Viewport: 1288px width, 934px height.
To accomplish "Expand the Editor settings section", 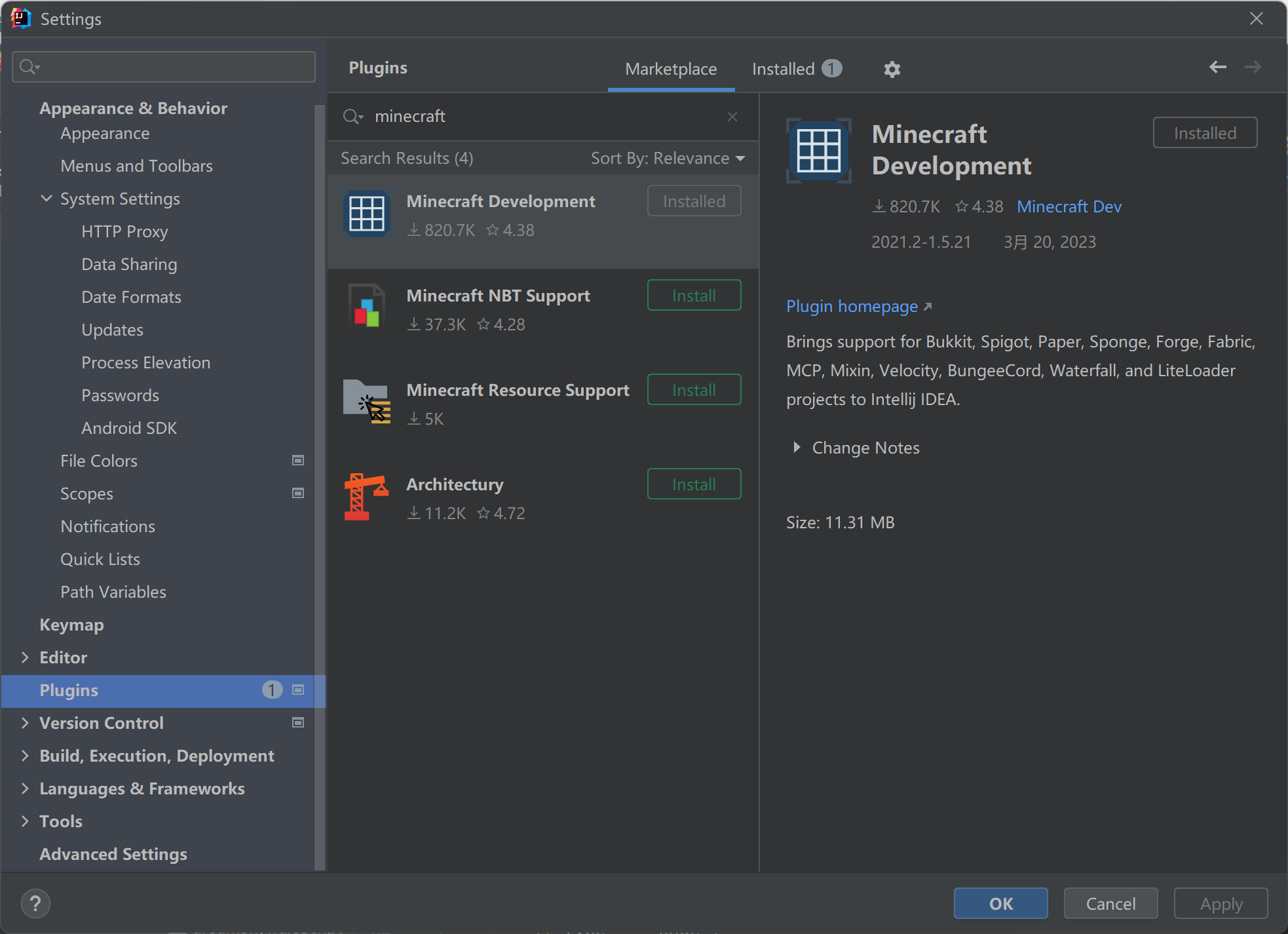I will [x=26, y=657].
